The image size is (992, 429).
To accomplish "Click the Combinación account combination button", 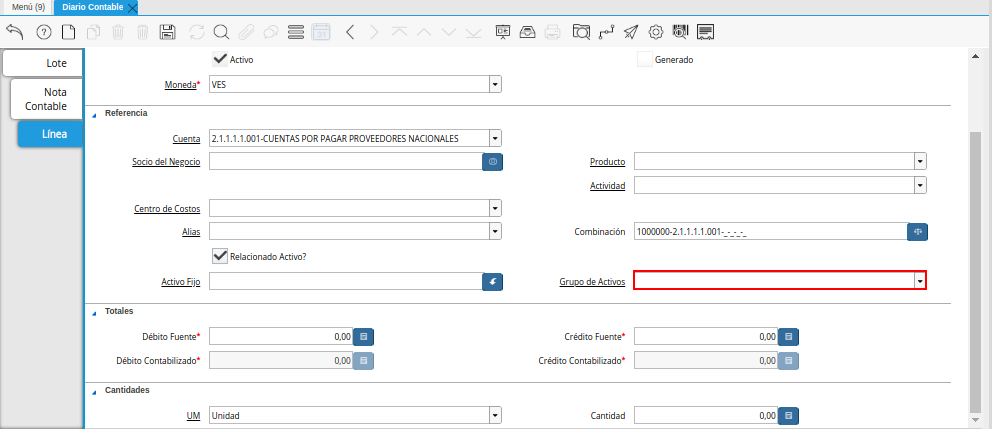I will pos(917,232).
